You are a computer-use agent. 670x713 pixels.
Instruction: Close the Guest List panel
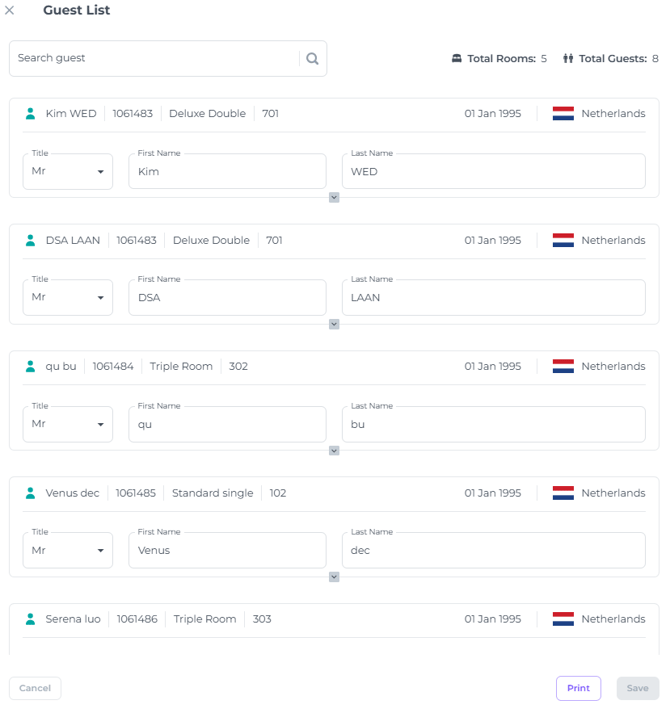[x=10, y=11]
